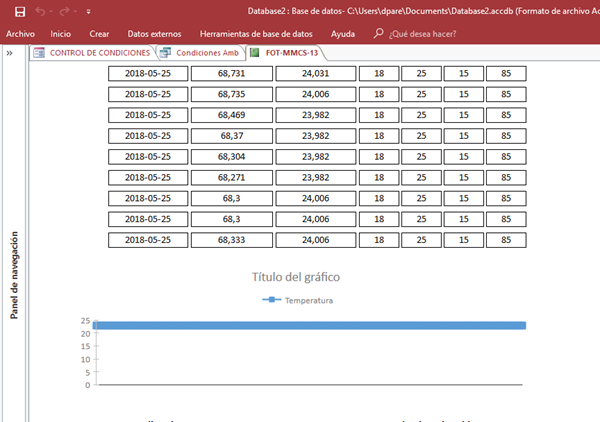Screen dimensions: 600x422
Task: Click the form icon on CONTROL DE CONDICIONES tab
Action: click(39, 53)
